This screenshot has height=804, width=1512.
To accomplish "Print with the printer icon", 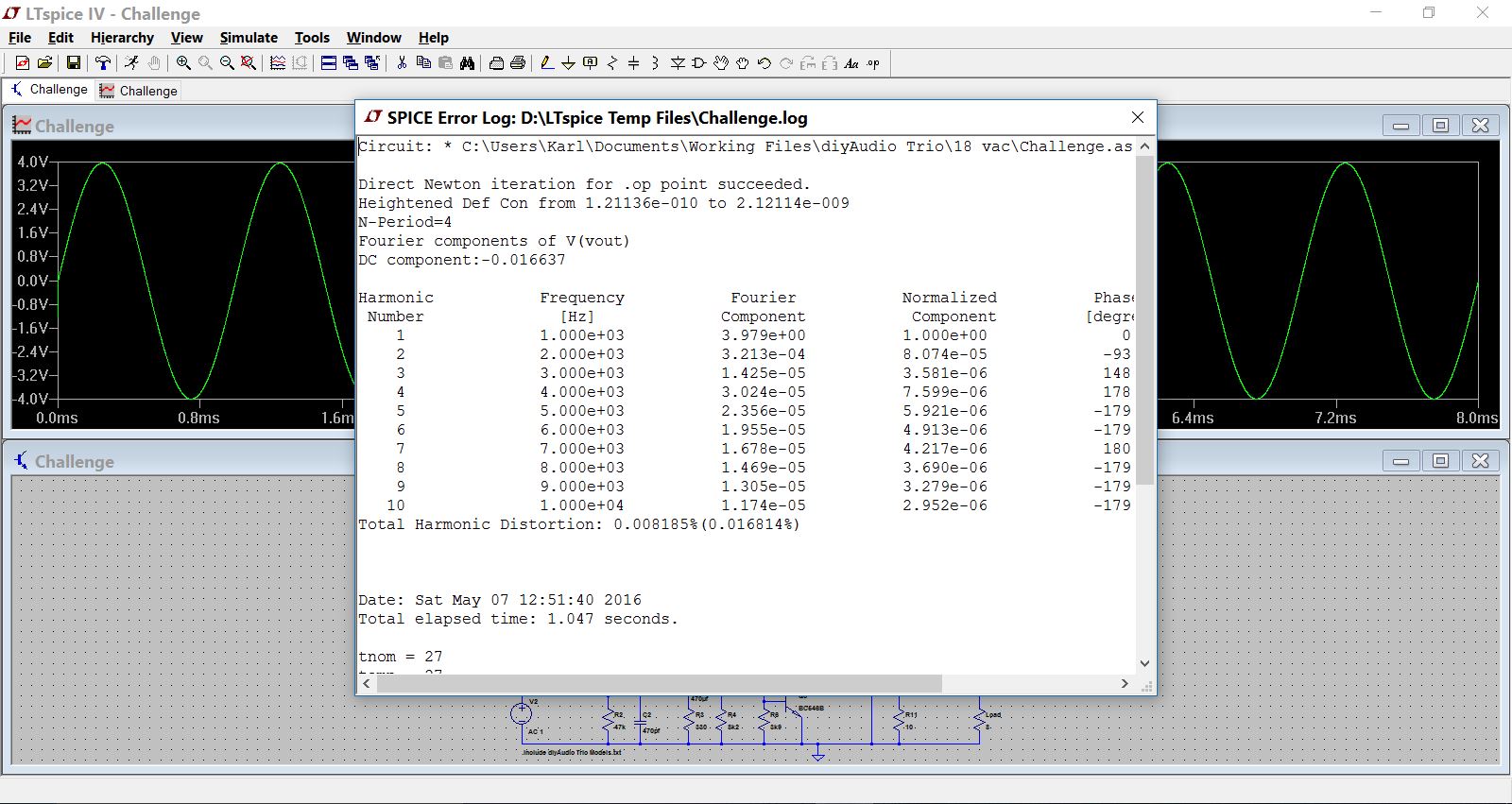I will coord(518,63).
